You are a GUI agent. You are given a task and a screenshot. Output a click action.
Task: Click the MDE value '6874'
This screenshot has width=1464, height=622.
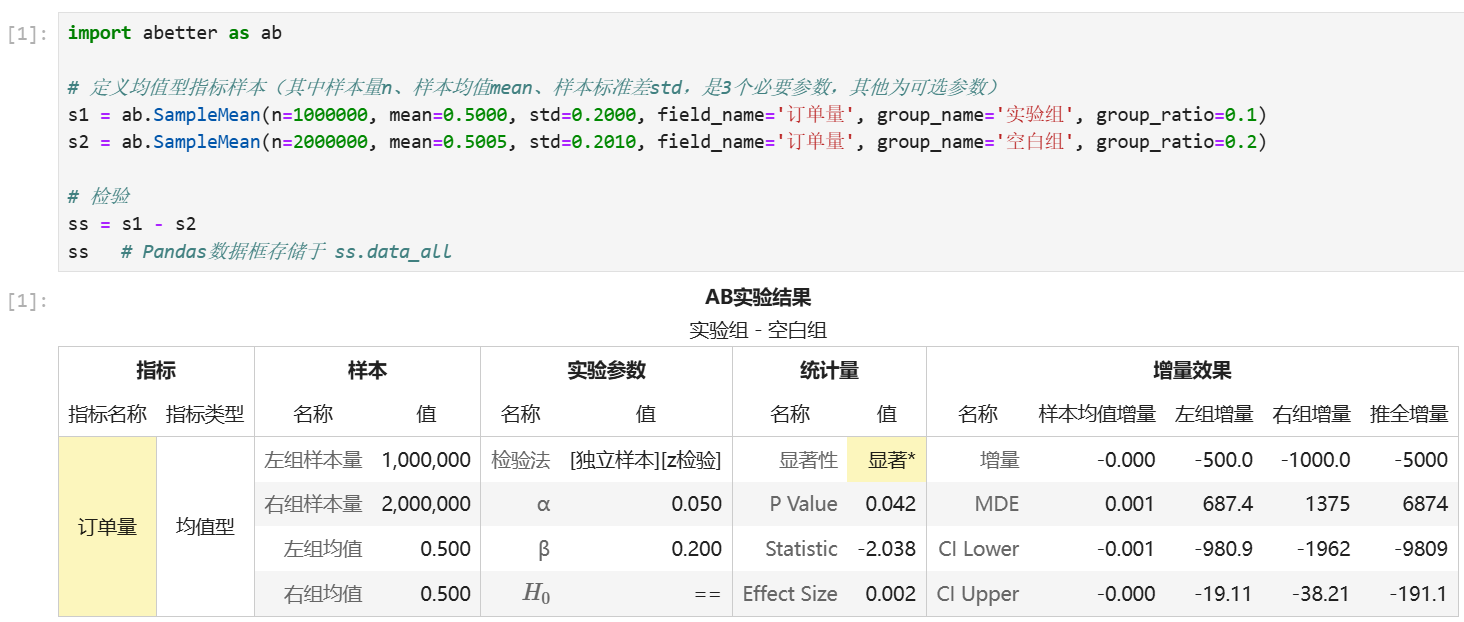(1426, 504)
